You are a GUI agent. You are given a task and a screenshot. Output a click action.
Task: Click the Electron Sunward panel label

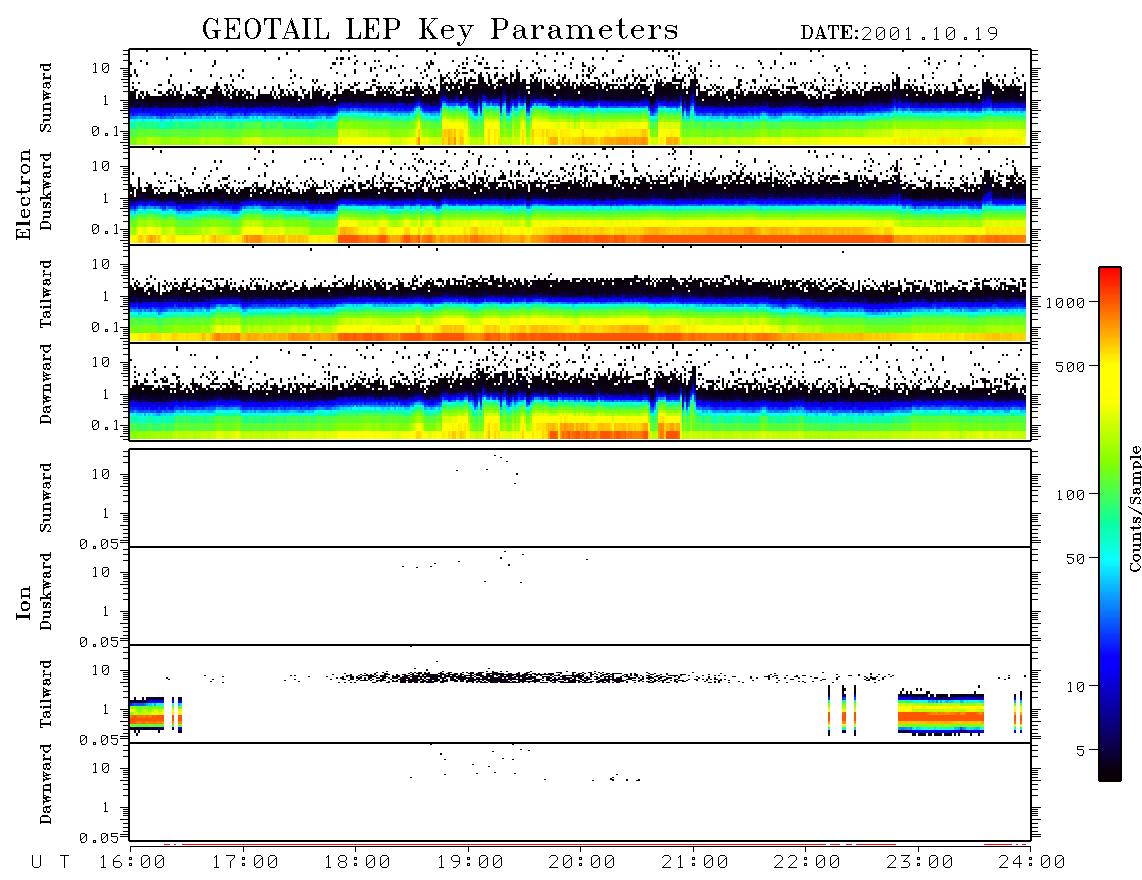click(46, 98)
